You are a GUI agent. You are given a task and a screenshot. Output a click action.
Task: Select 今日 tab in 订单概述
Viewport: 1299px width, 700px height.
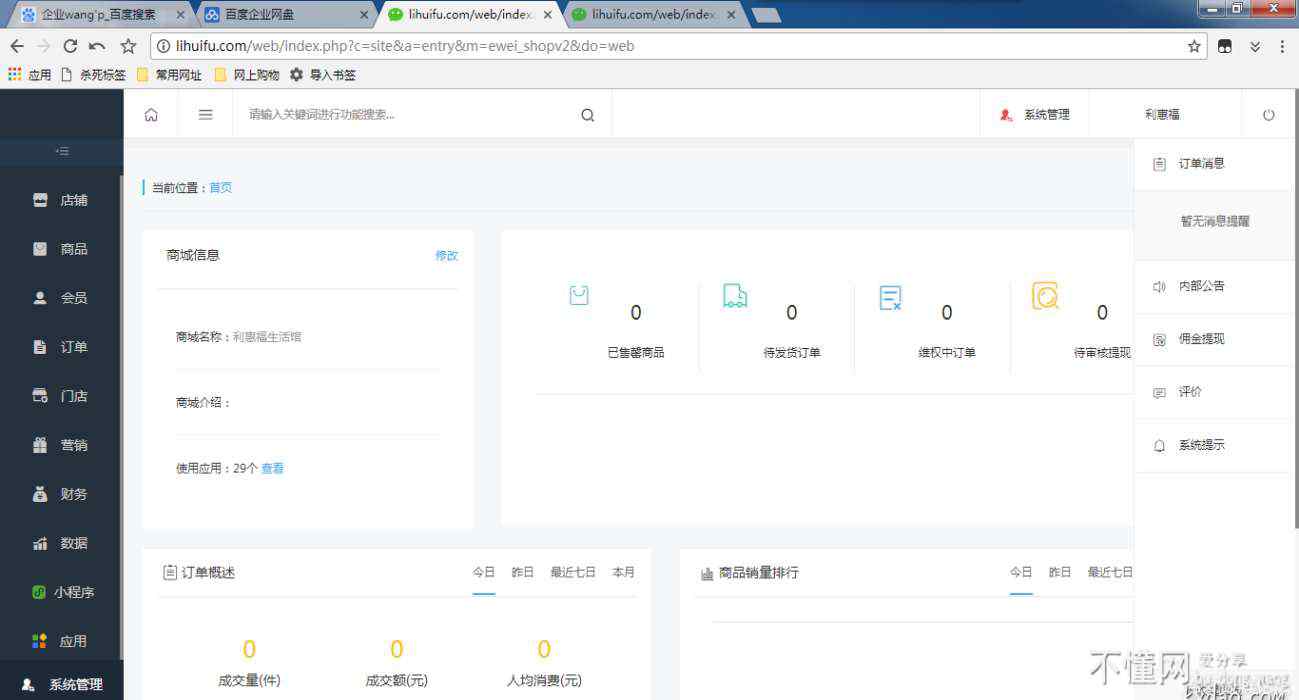[x=484, y=573]
